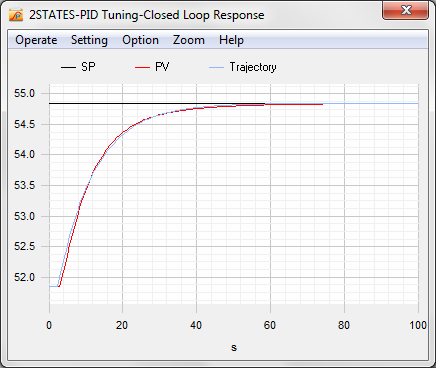Screen dimensions: 436x368
Task: Open the Operate menu
Action: point(36,40)
